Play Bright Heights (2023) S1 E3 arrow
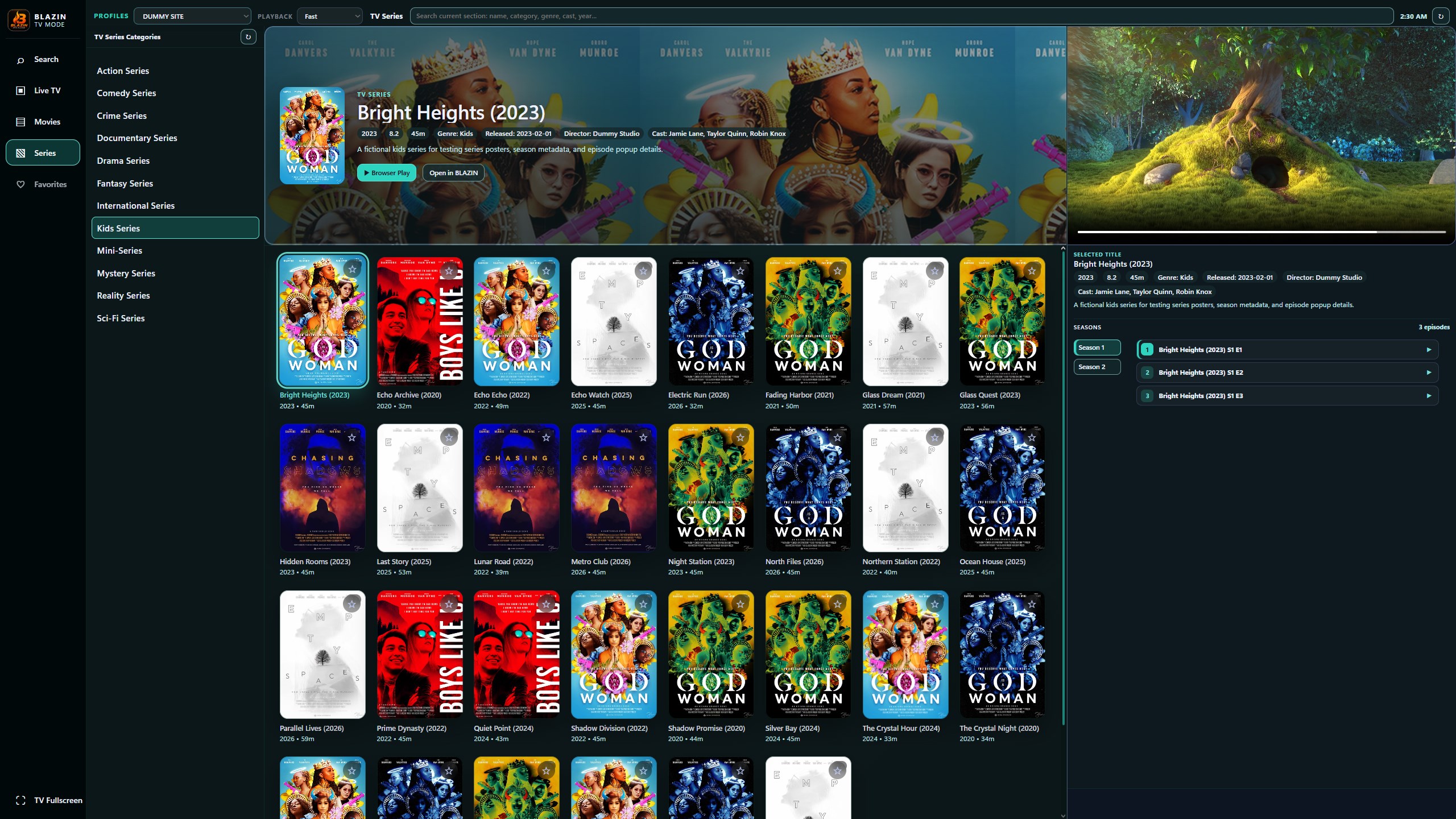The width and height of the screenshot is (1456, 819). (x=1428, y=396)
